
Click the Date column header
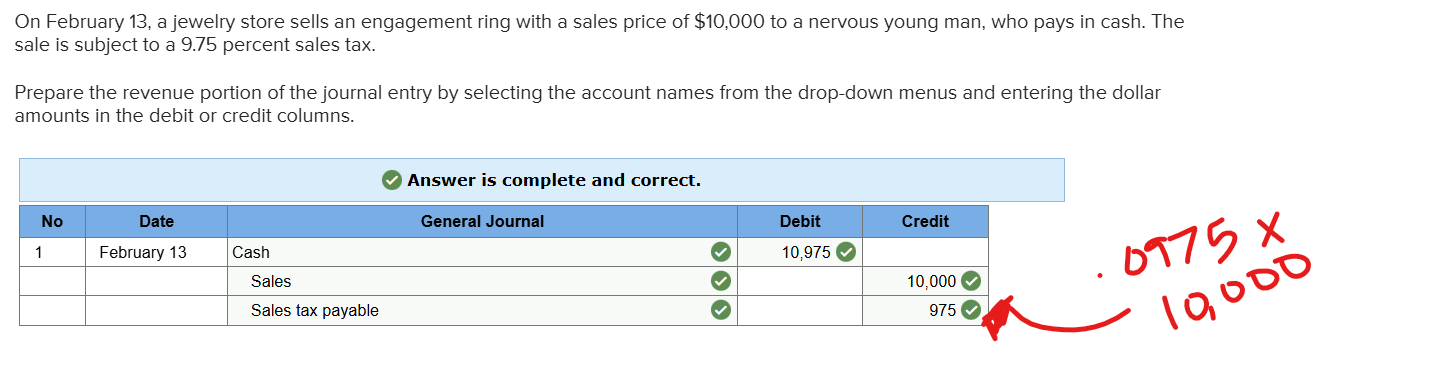(x=156, y=221)
